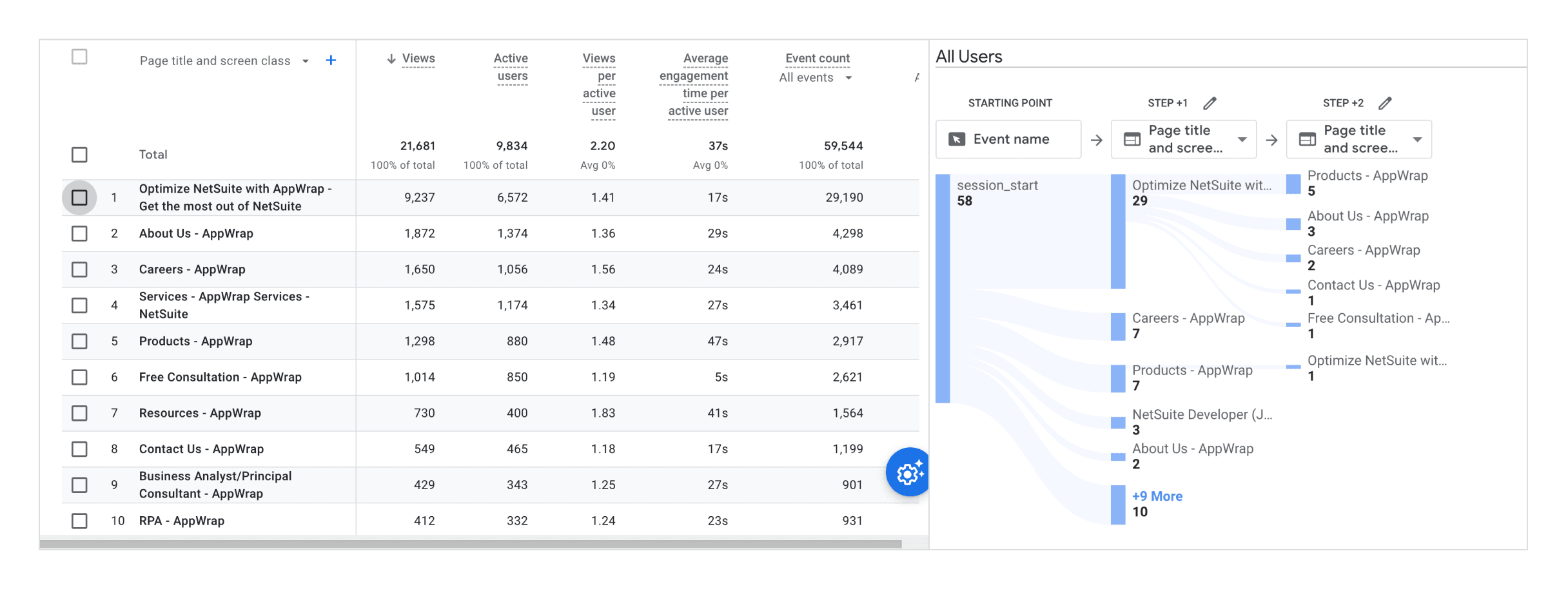Viewport: 1568px width, 589px height.
Task: Click the Event count column header
Action: click(818, 59)
